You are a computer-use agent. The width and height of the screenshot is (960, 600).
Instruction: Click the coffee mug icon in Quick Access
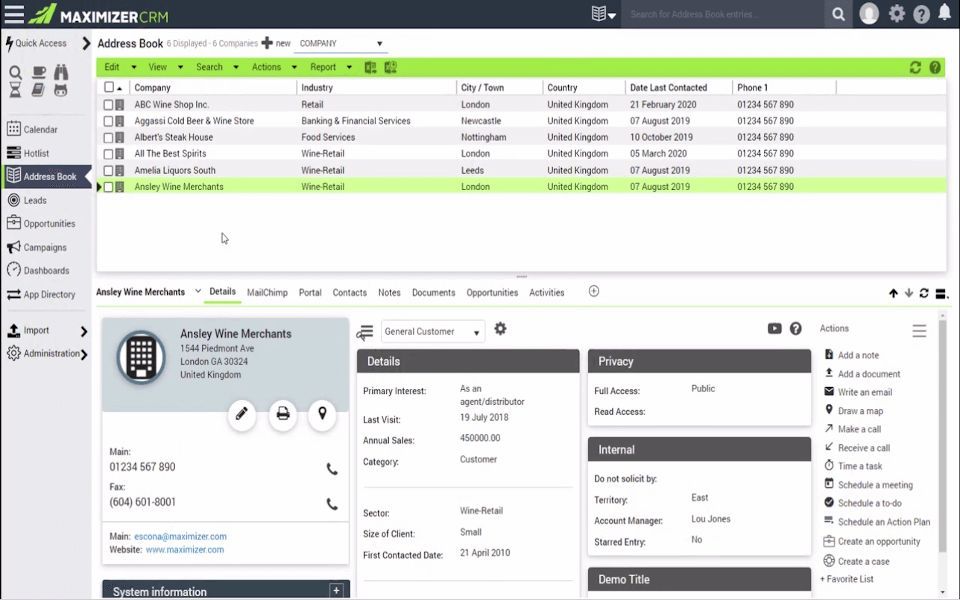point(39,72)
